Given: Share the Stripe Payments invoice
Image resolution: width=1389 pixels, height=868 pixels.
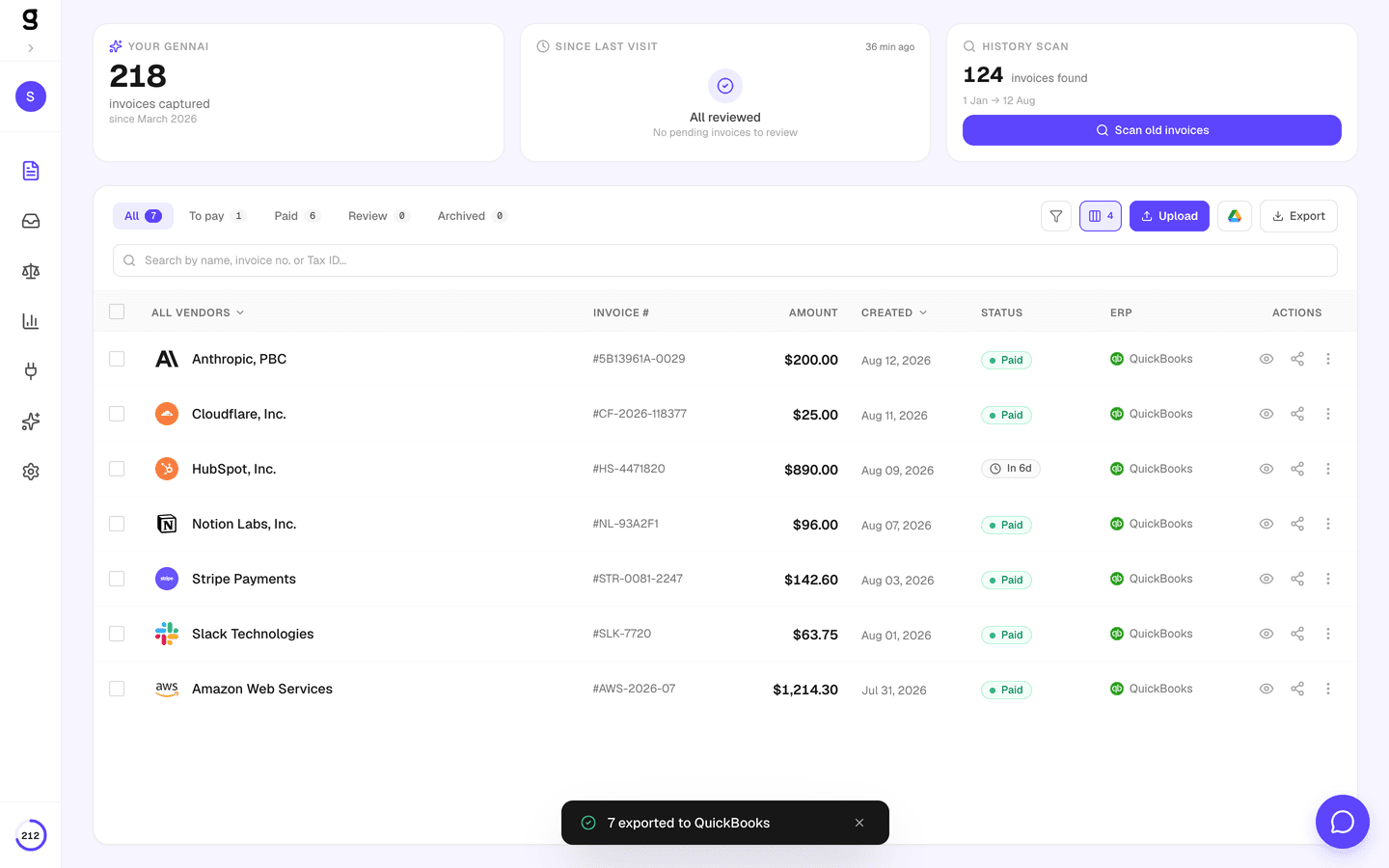Looking at the screenshot, I should (1297, 579).
